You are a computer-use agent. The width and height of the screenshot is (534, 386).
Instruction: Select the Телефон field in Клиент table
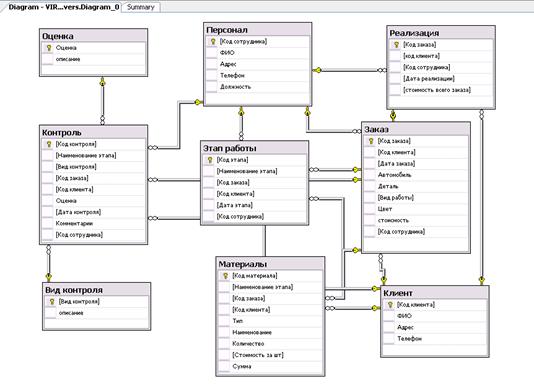435,339
